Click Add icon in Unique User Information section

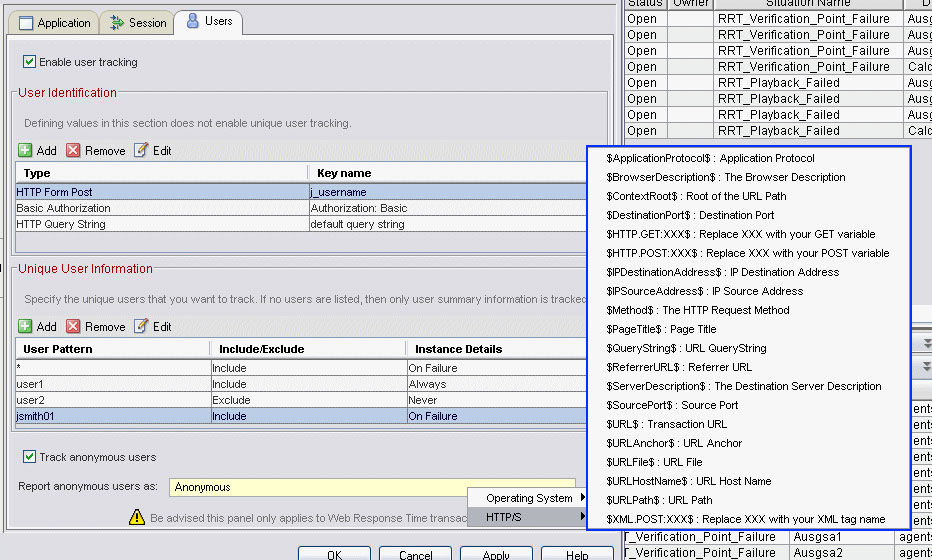(x=25, y=326)
